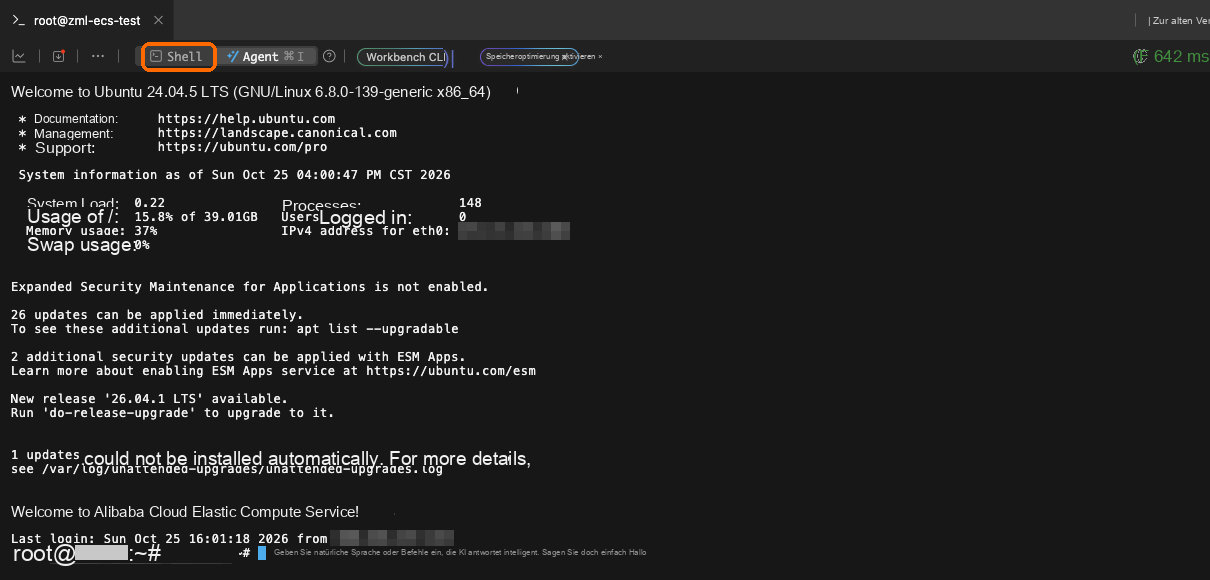The image size is (1210, 580).
Task: Dismiss the Speicheroptimierung aktivieren chip
Action: (x=600, y=57)
